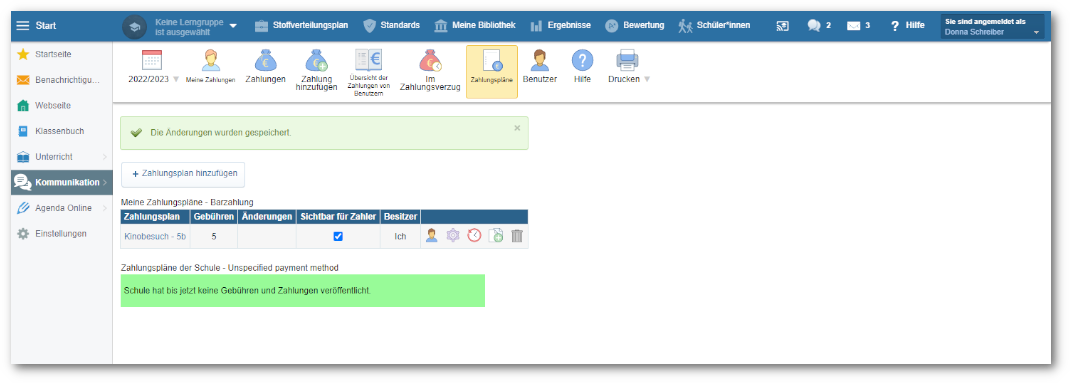Image resolution: width=1070 pixels, height=383 pixels.
Task: Click the copy document icon in Kinobesuch row
Action: (x=496, y=236)
